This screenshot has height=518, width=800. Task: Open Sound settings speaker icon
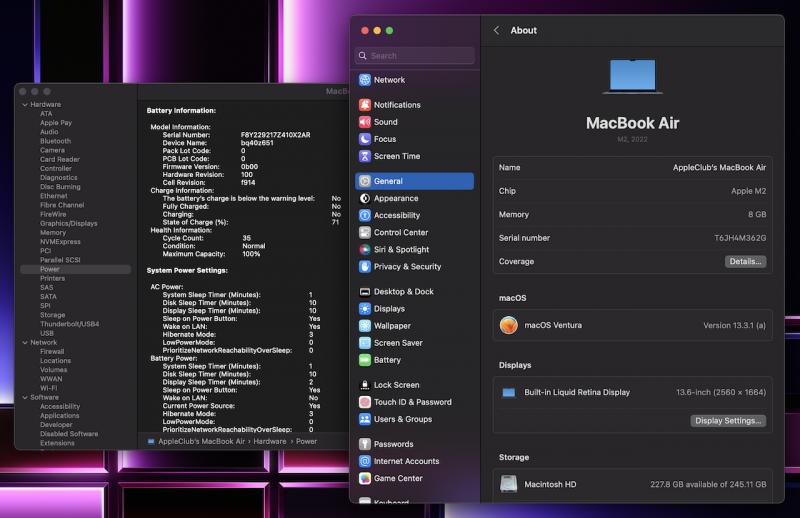tap(365, 122)
